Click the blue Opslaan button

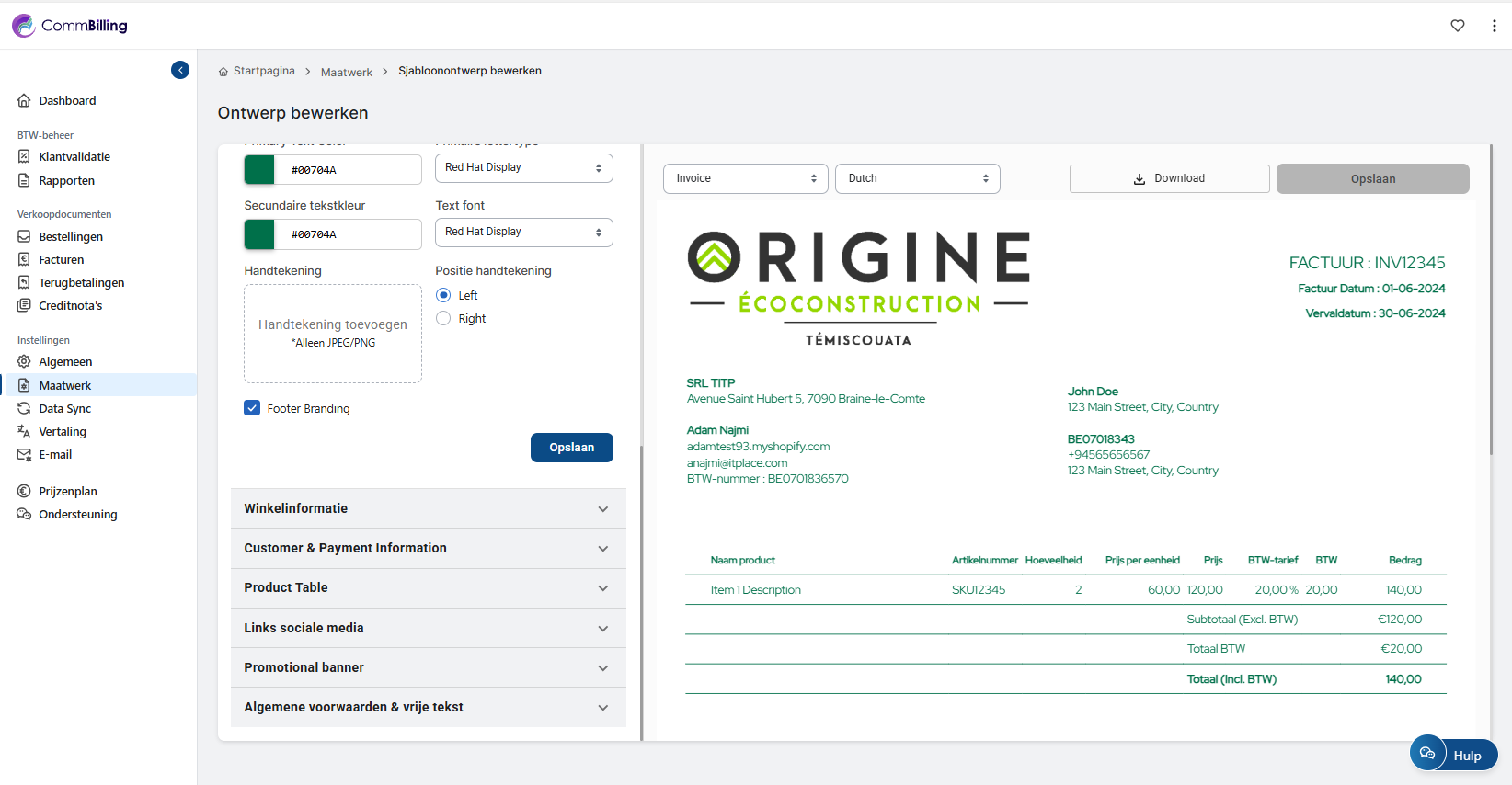[571, 448]
